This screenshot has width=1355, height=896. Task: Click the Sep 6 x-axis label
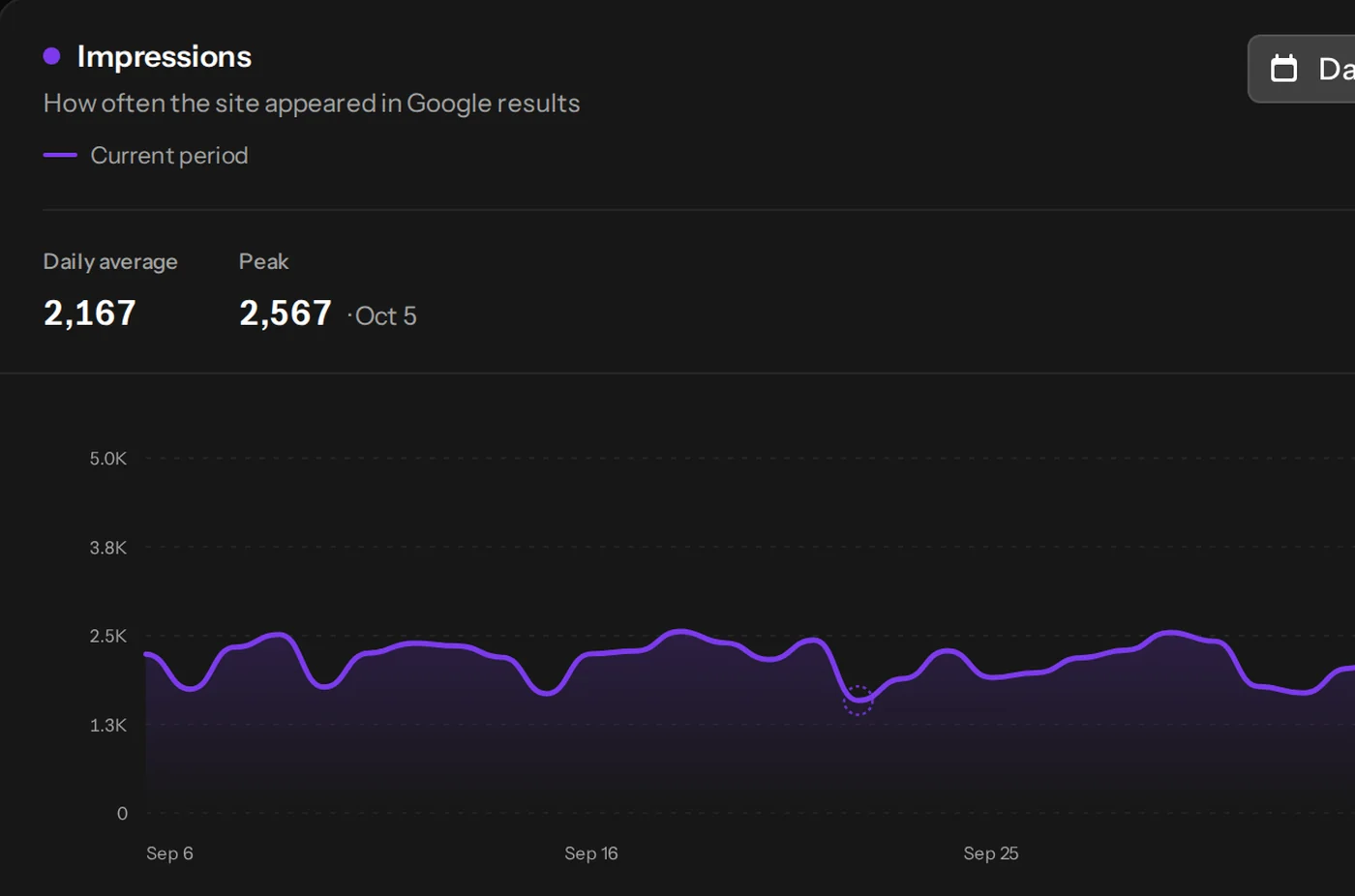(x=169, y=853)
